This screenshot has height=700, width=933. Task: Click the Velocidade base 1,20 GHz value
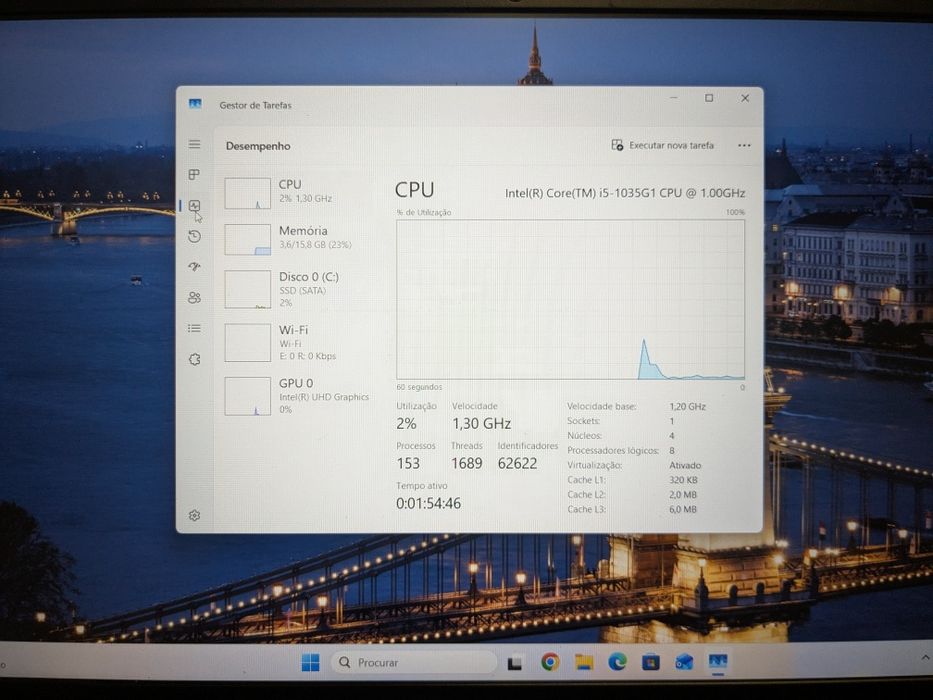pyautogui.click(x=687, y=407)
